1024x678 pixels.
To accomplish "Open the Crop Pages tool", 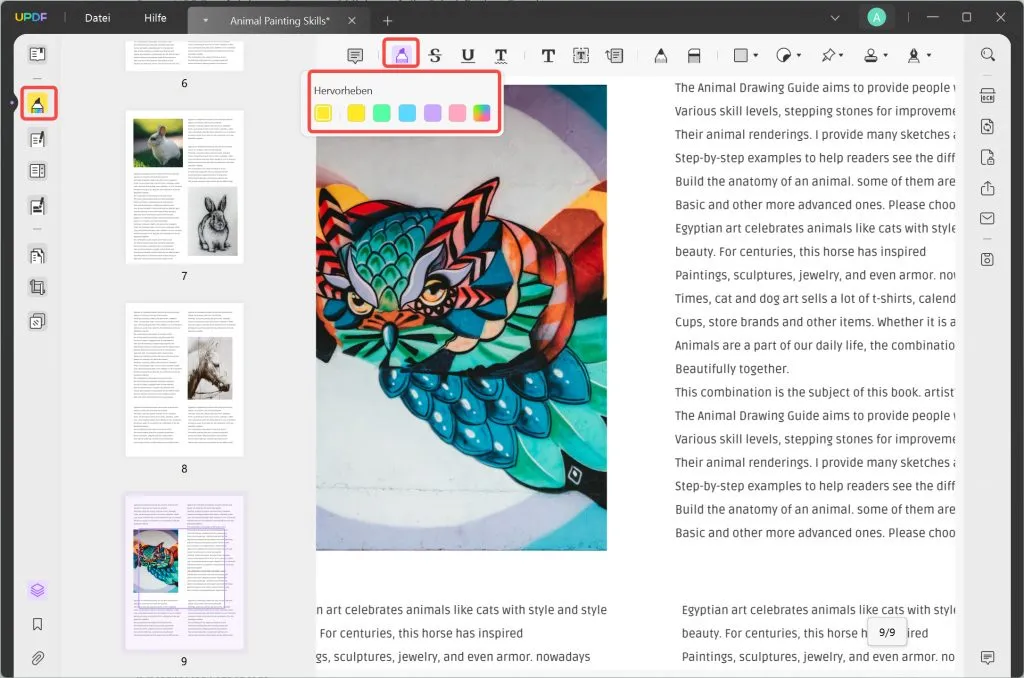I will [x=38, y=288].
